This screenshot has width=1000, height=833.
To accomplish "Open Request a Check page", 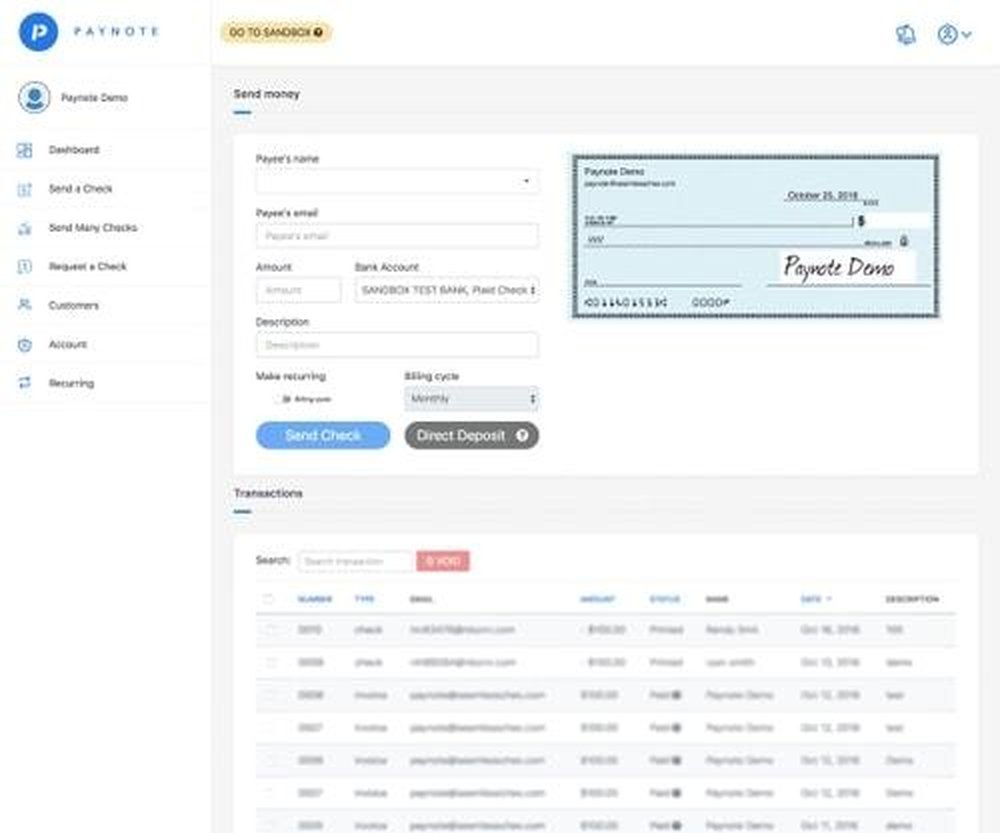I will (87, 267).
